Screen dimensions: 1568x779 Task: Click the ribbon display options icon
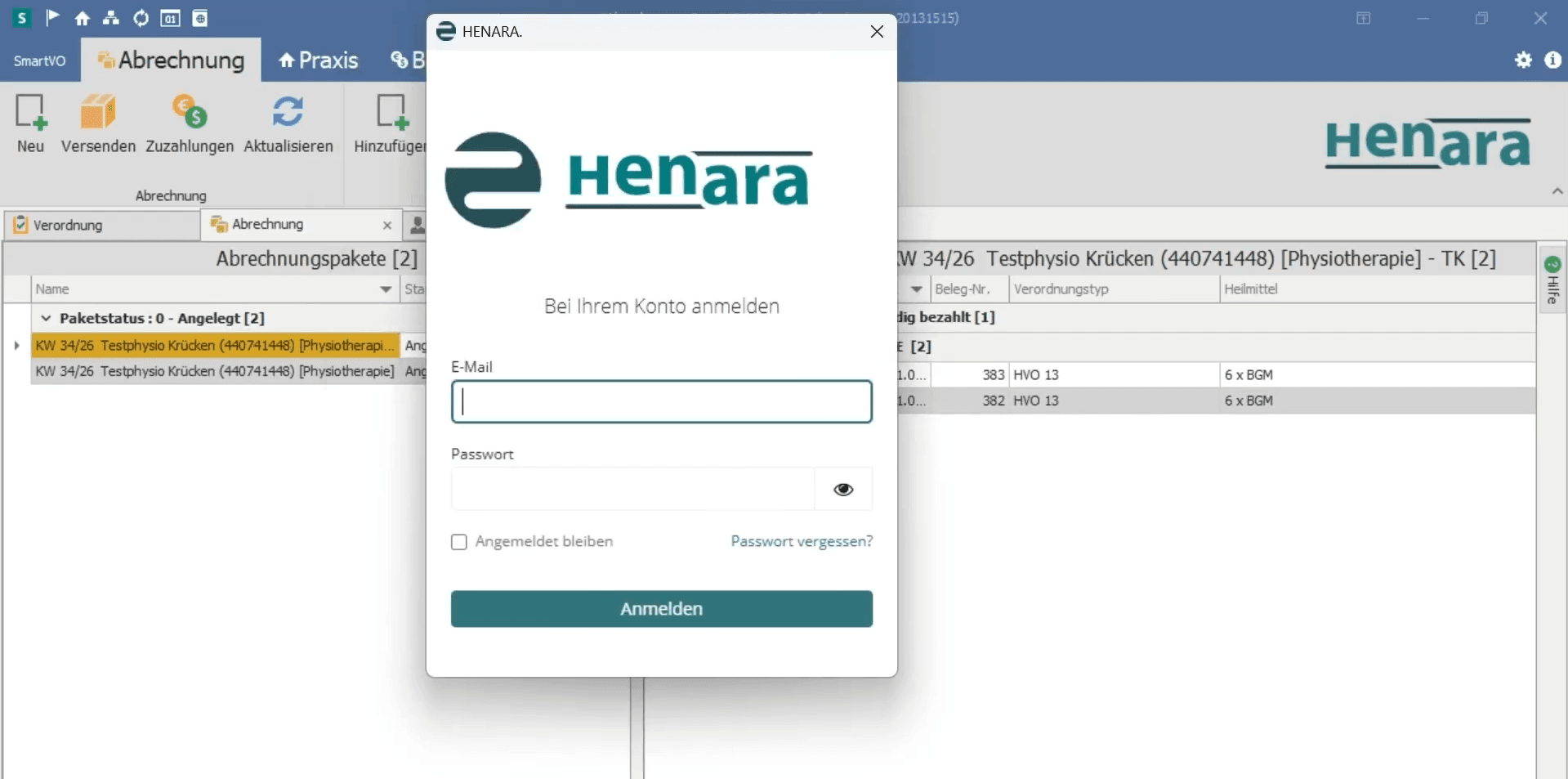coord(1364,18)
